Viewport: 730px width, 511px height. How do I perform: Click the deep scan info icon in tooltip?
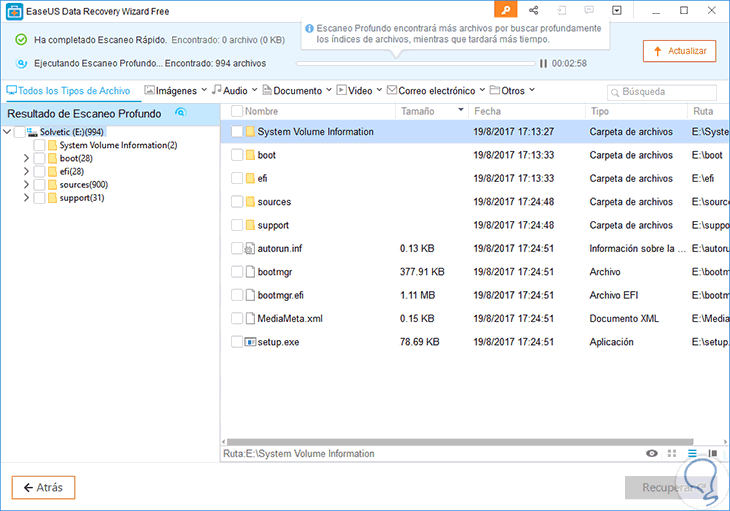point(309,28)
